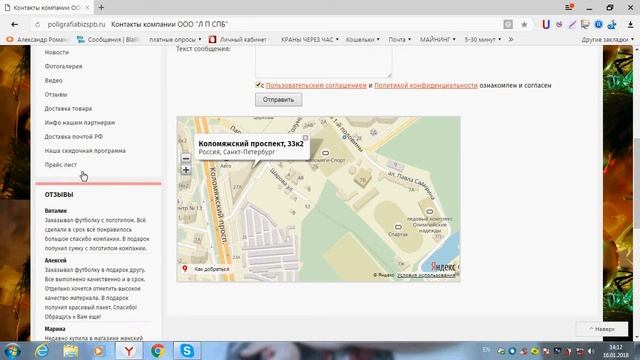Viewport: 640px width, 360px height.
Task: Click the page vertical scrollbar thumb
Action: coord(637,184)
